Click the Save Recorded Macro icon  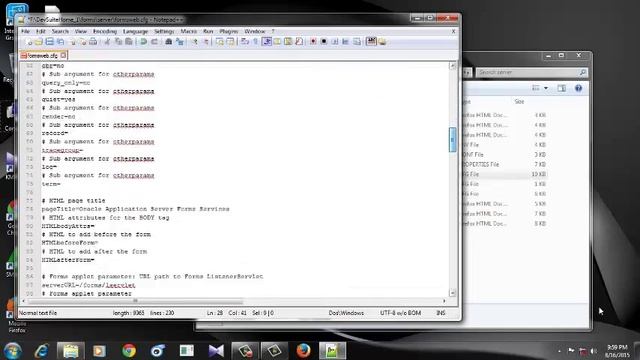point(357,42)
